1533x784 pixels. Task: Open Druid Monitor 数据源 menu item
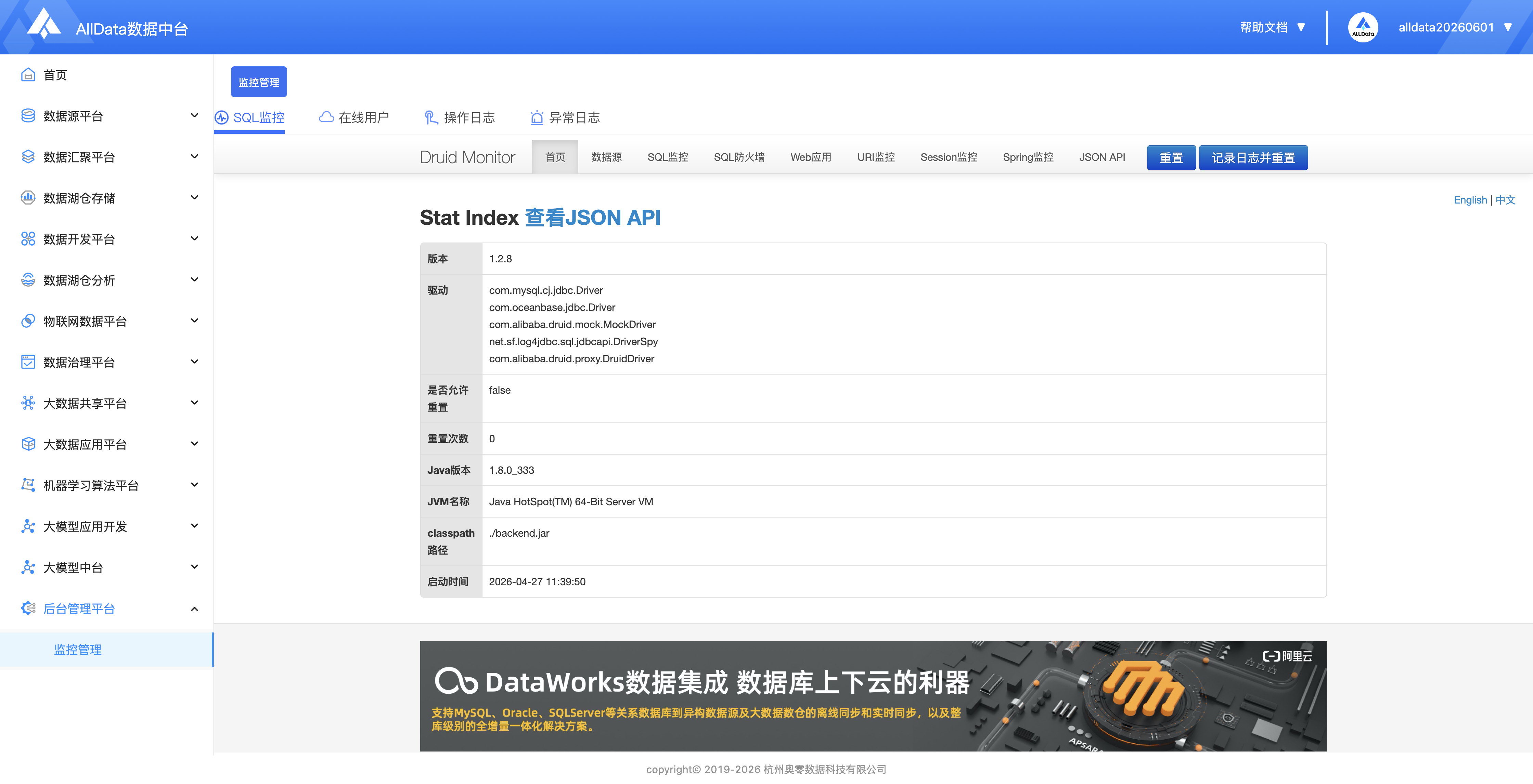(x=606, y=157)
